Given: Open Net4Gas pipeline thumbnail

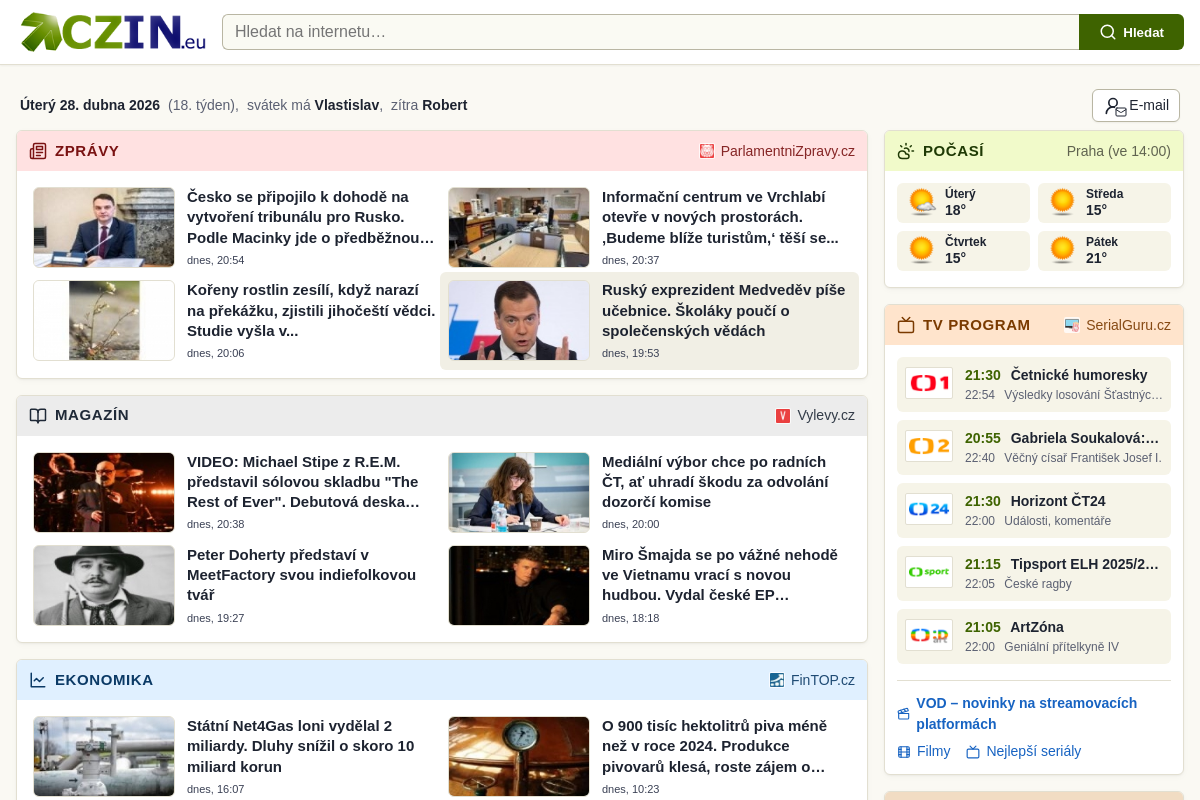Looking at the screenshot, I should pyautogui.click(x=104, y=756).
